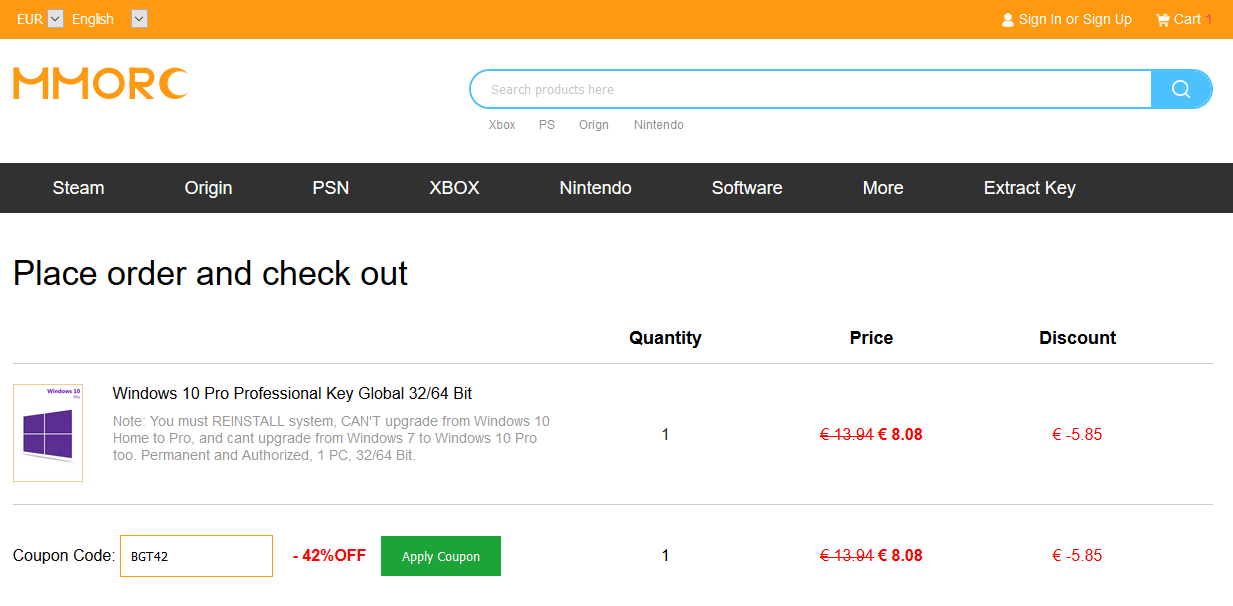Image resolution: width=1233 pixels, height=606 pixels.
Task: Click the Price column header
Action: pyautogui.click(x=871, y=338)
